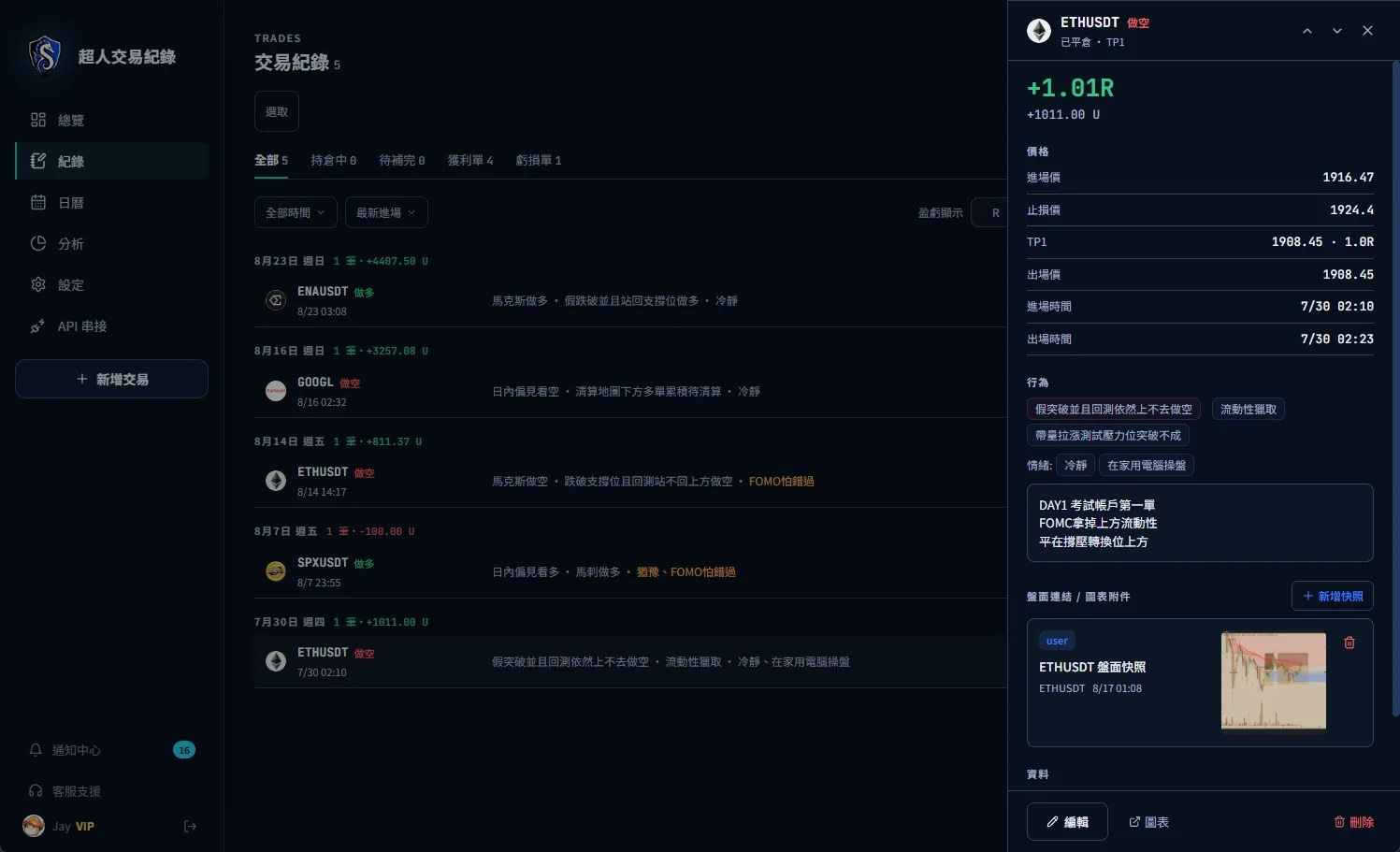
Task: Open the ENAUSDT 8/23 03:08 trade row
Action: tap(630, 300)
